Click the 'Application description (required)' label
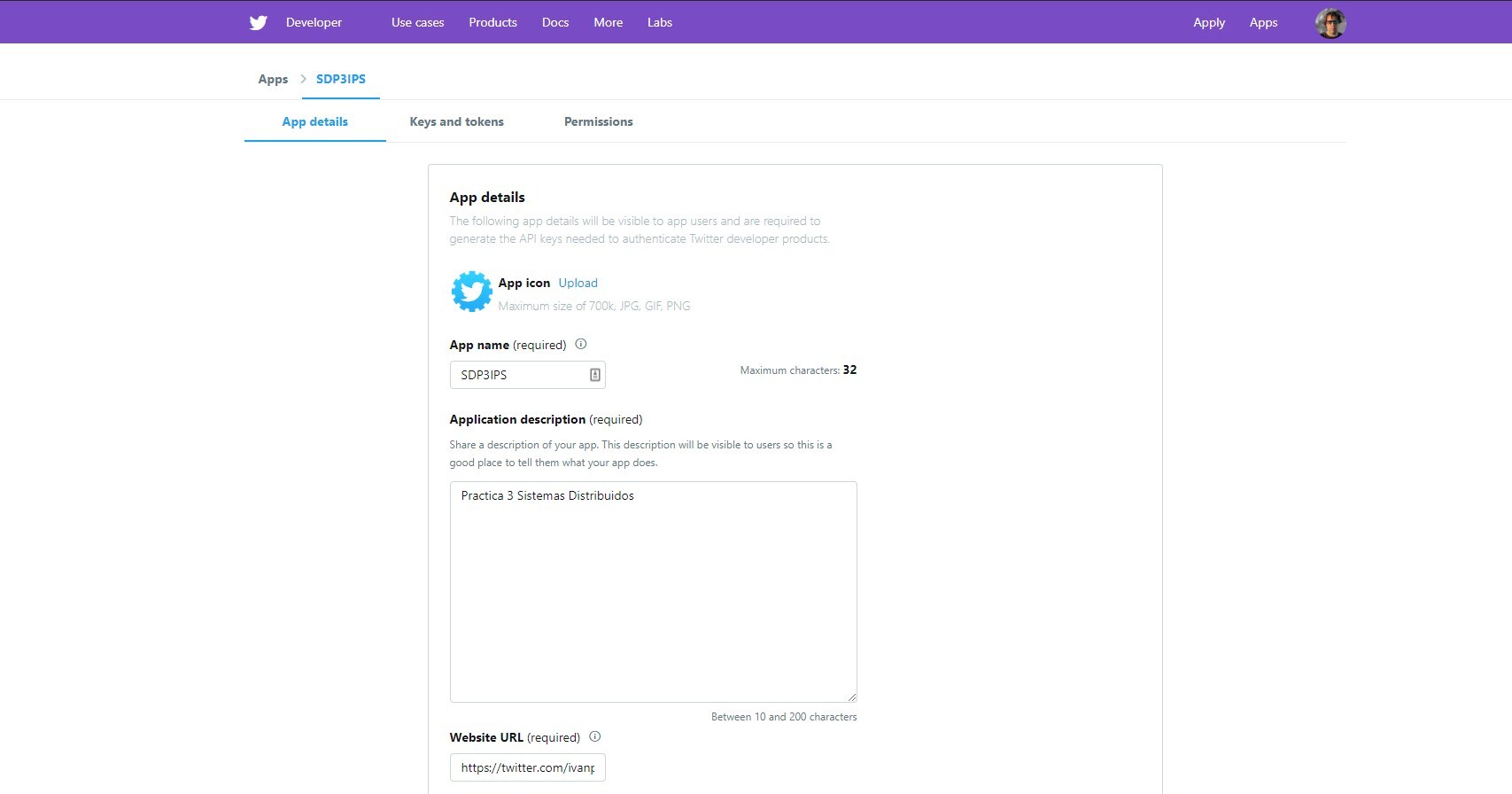This screenshot has height=794, width=1512. pos(546,419)
